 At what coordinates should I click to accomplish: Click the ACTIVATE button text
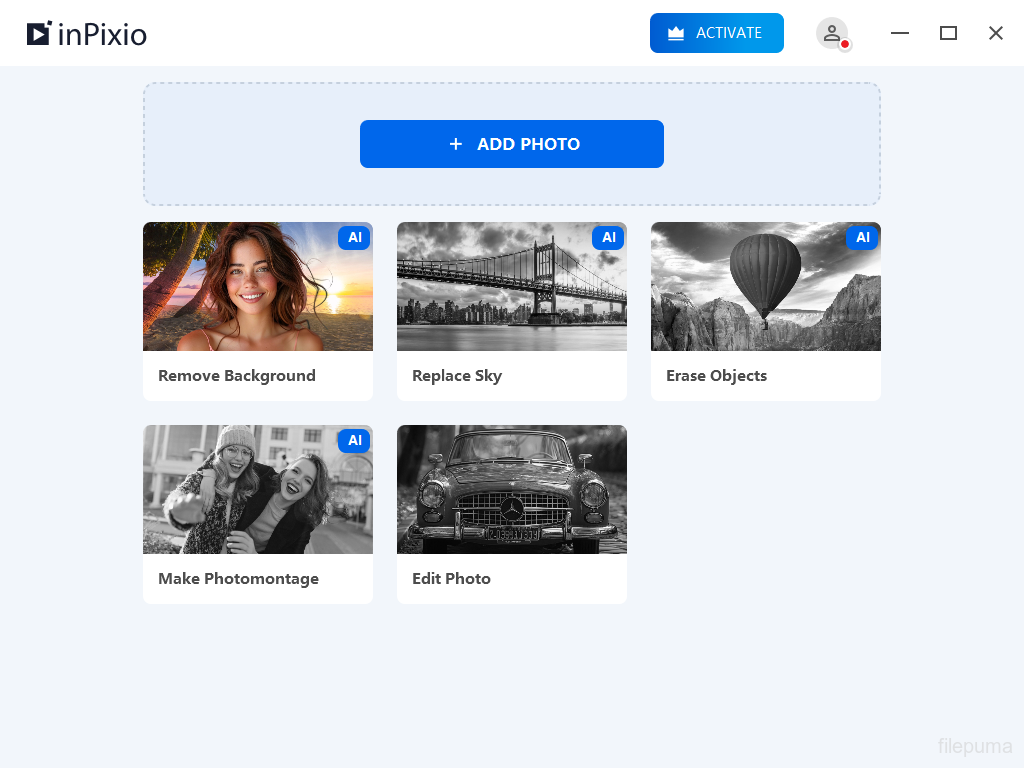point(729,33)
